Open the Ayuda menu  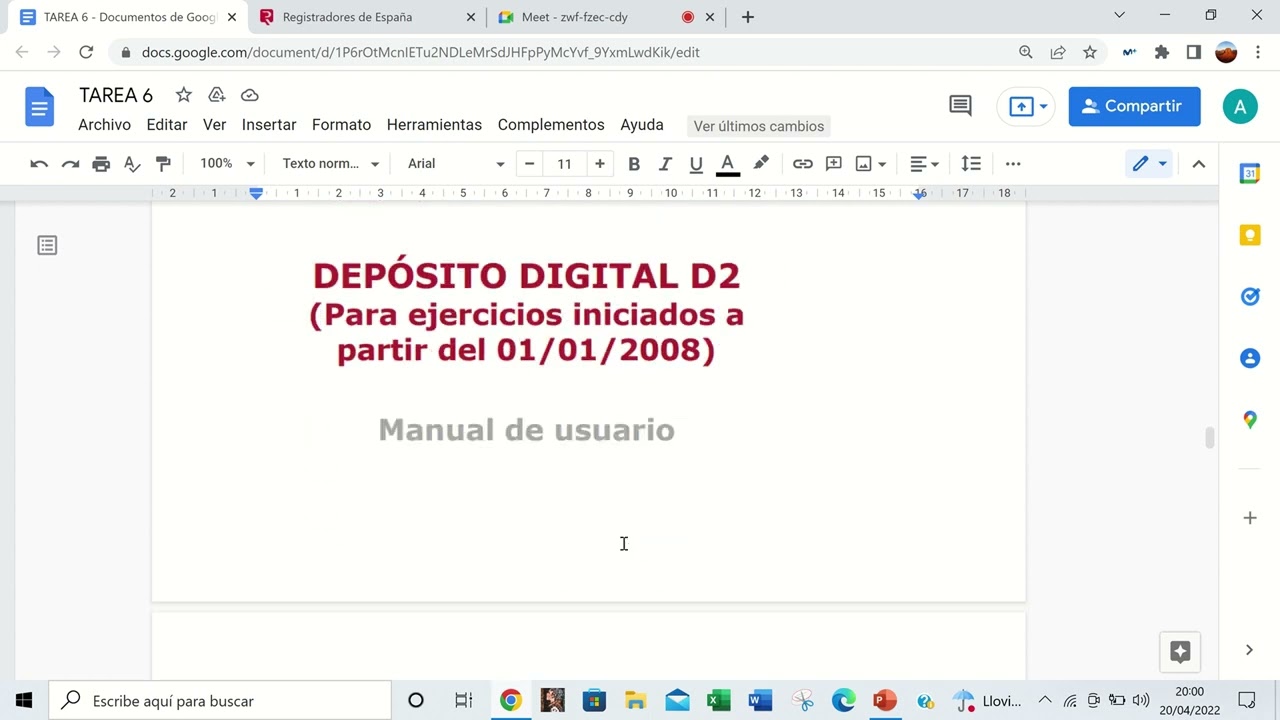[x=642, y=125]
